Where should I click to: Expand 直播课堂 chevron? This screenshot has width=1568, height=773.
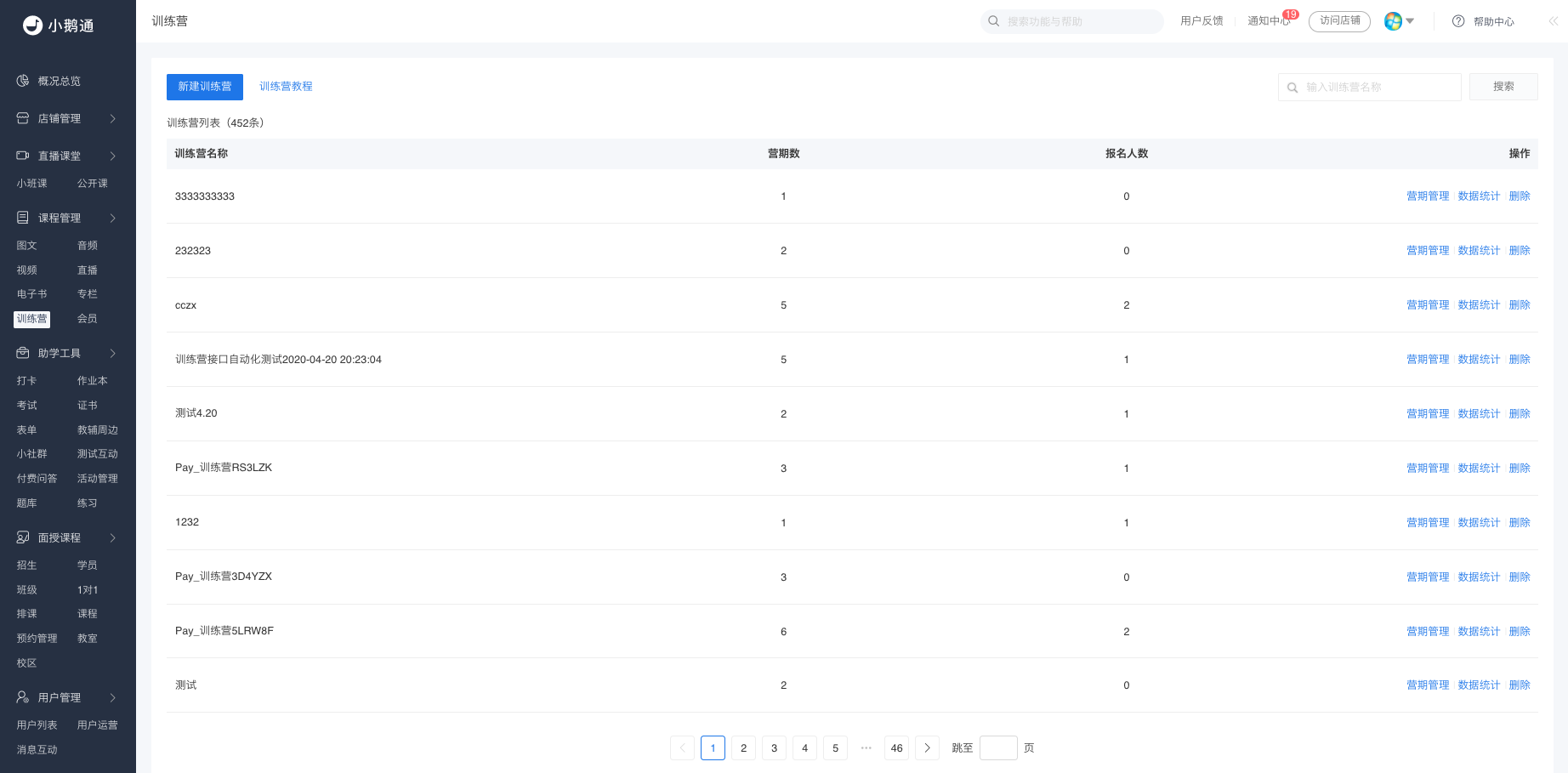pyautogui.click(x=112, y=156)
